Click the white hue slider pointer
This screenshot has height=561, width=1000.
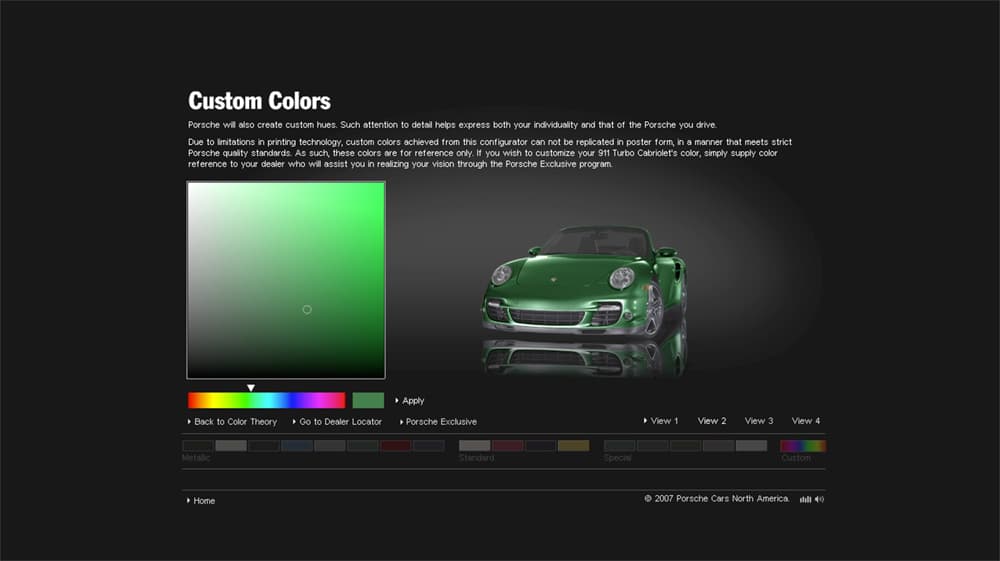point(251,388)
